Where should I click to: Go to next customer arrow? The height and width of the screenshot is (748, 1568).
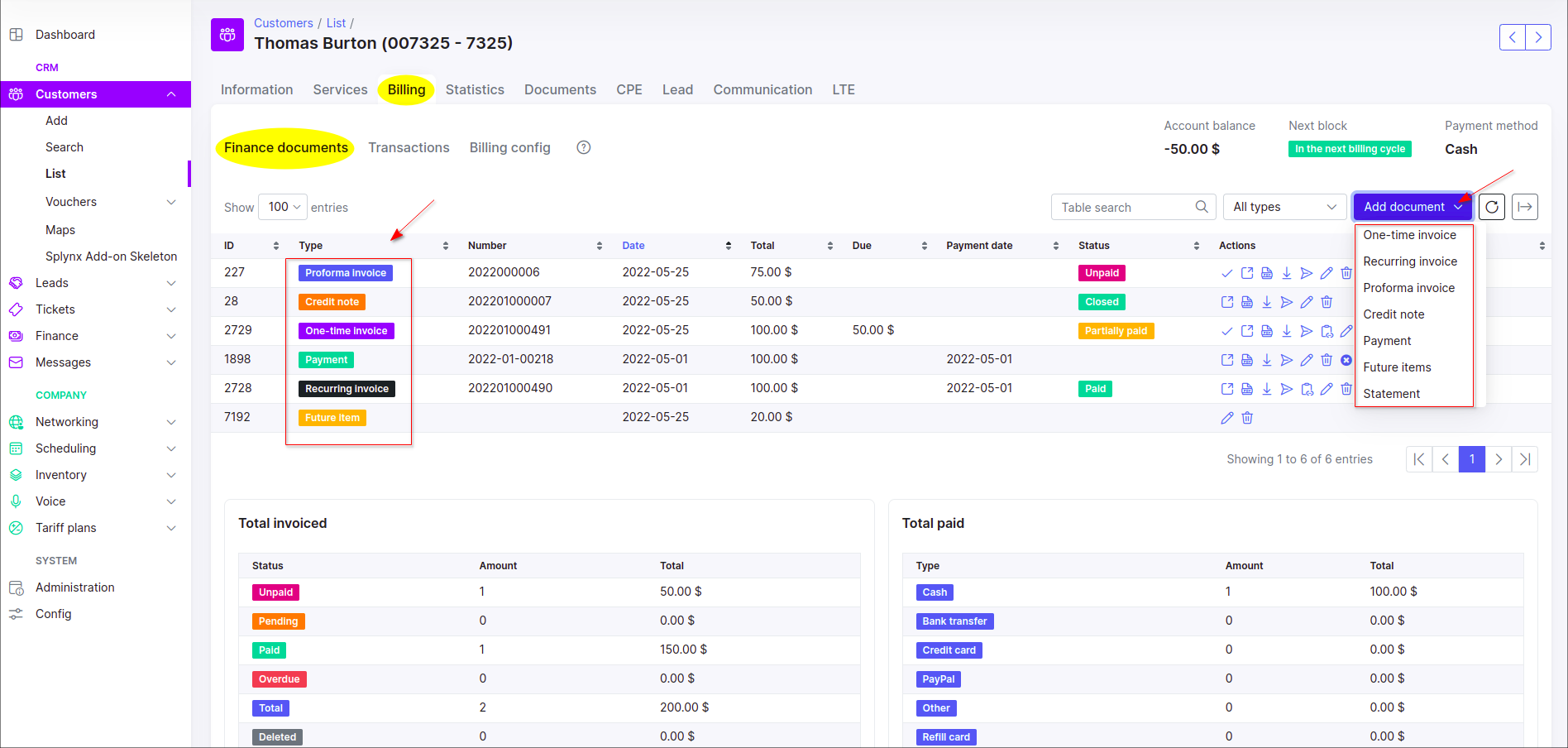click(1538, 37)
